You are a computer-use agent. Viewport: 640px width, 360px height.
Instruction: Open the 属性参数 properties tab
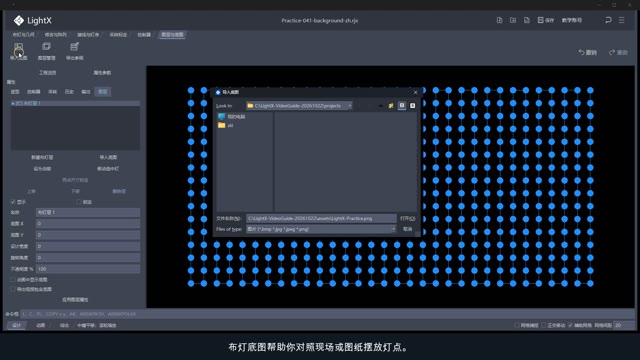pyautogui.click(x=102, y=73)
